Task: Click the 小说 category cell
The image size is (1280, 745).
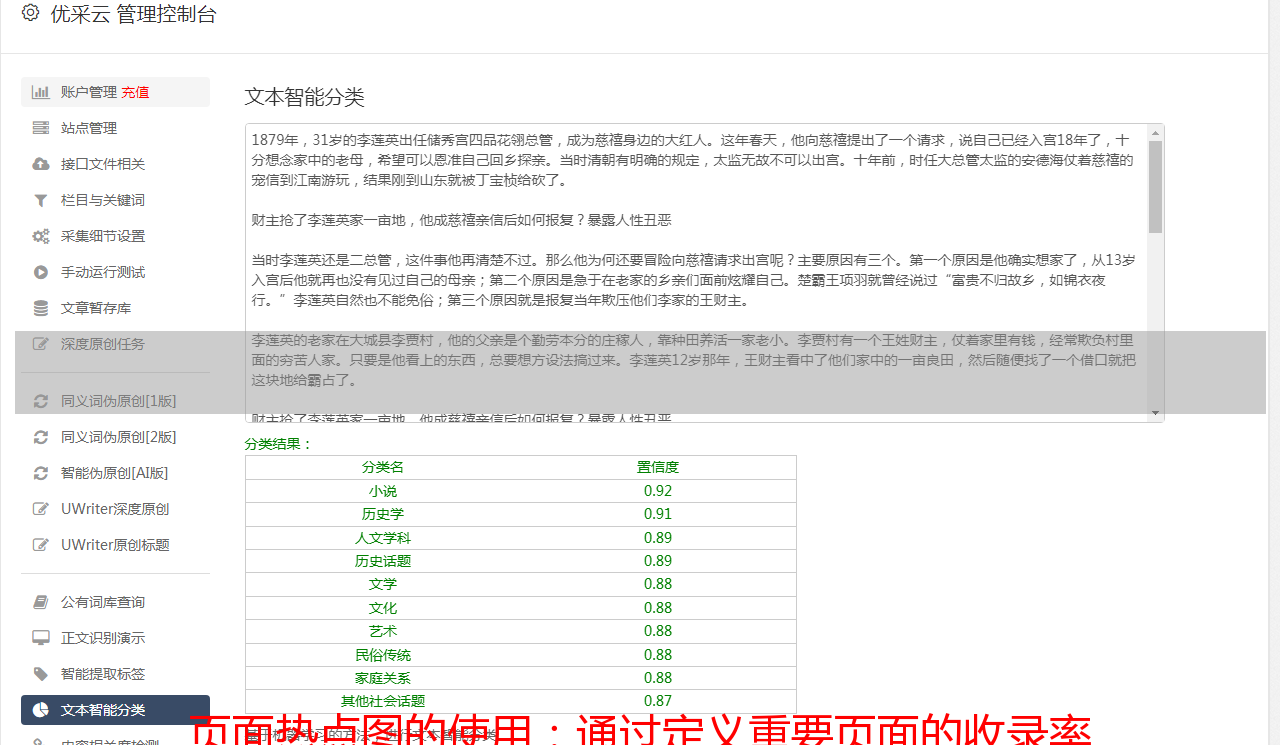Action: [x=383, y=491]
